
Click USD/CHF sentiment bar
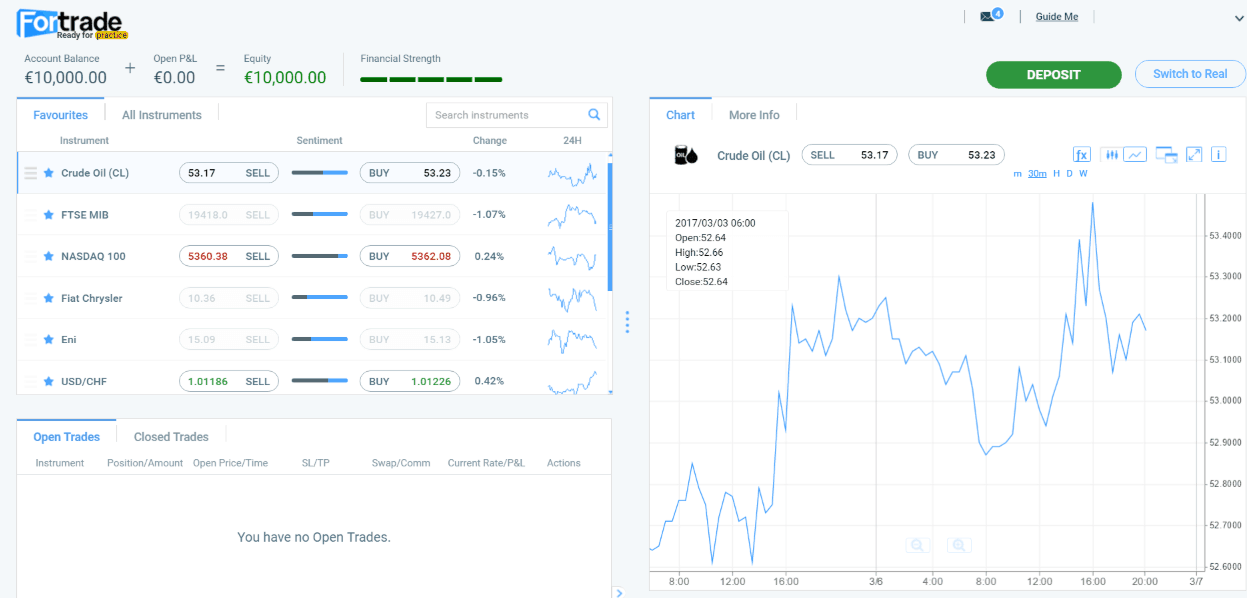point(320,381)
